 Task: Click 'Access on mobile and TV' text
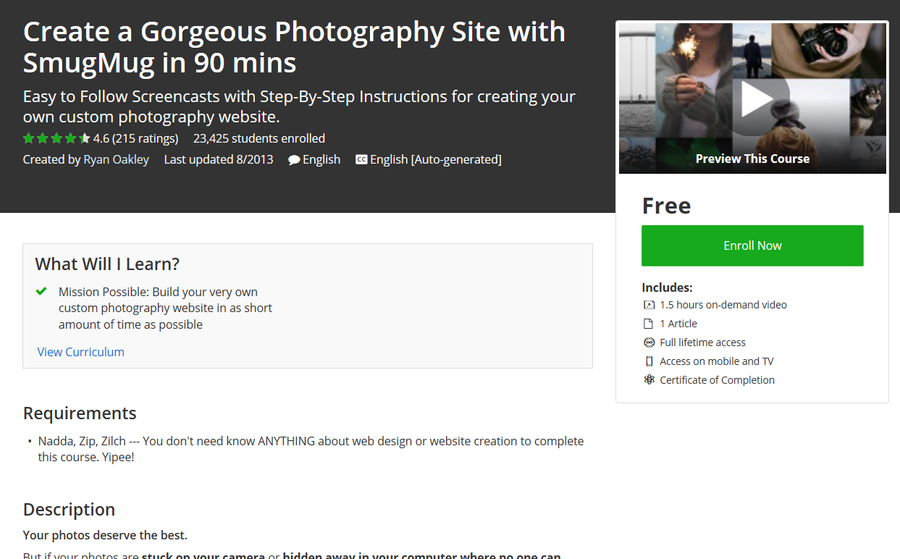point(716,362)
